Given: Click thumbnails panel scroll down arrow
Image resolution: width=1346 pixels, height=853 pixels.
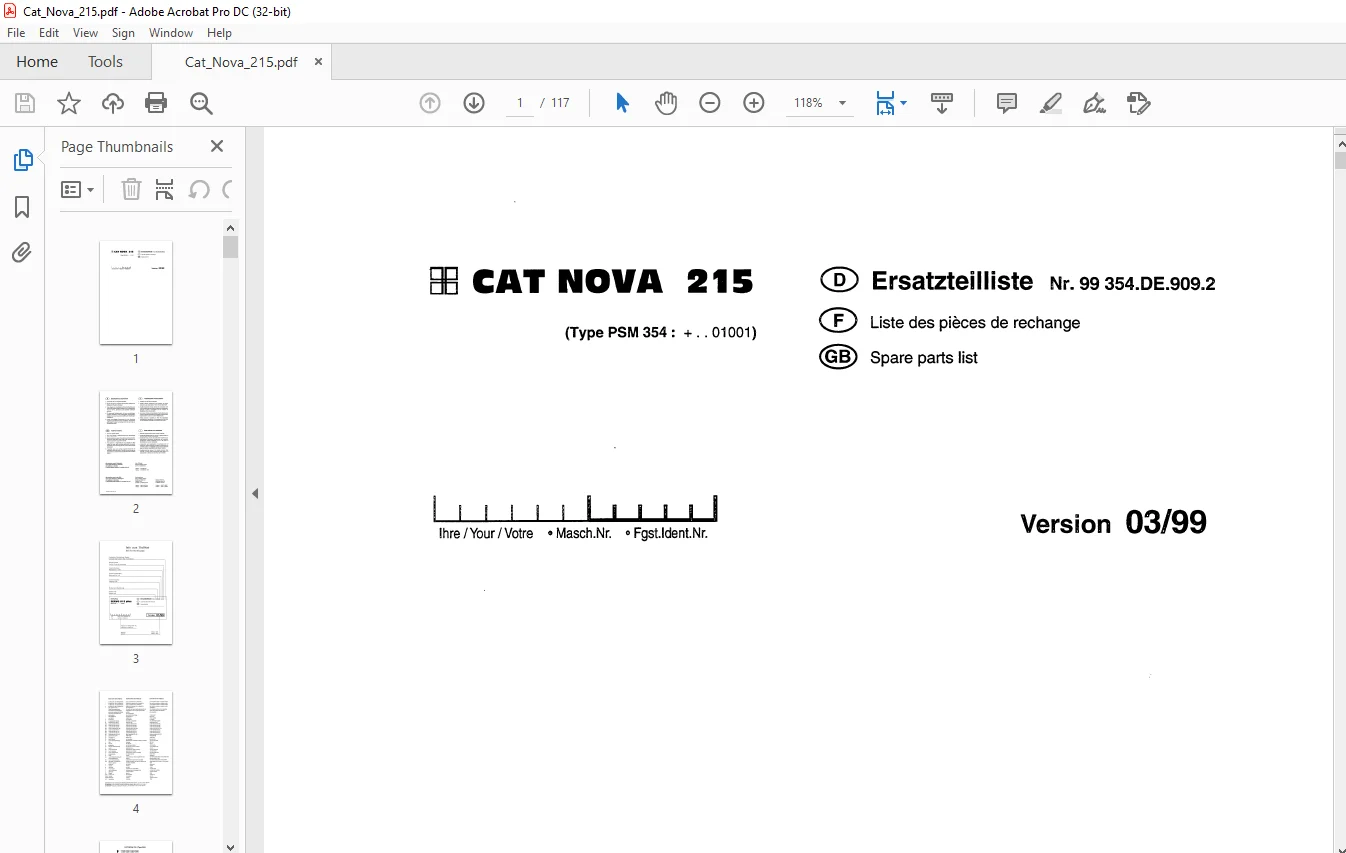Looking at the screenshot, I should coord(231,846).
